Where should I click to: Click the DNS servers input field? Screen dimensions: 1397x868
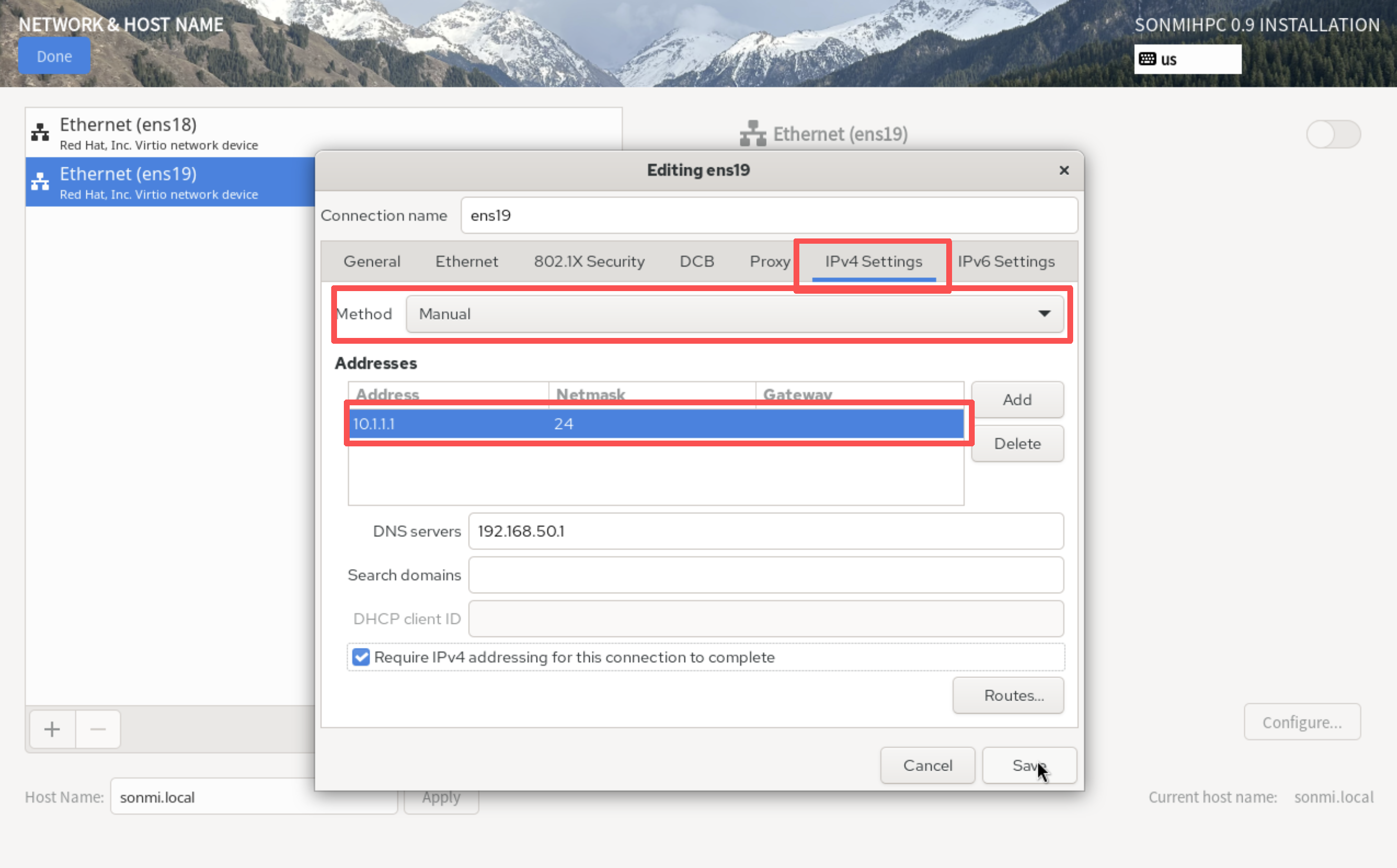point(766,531)
